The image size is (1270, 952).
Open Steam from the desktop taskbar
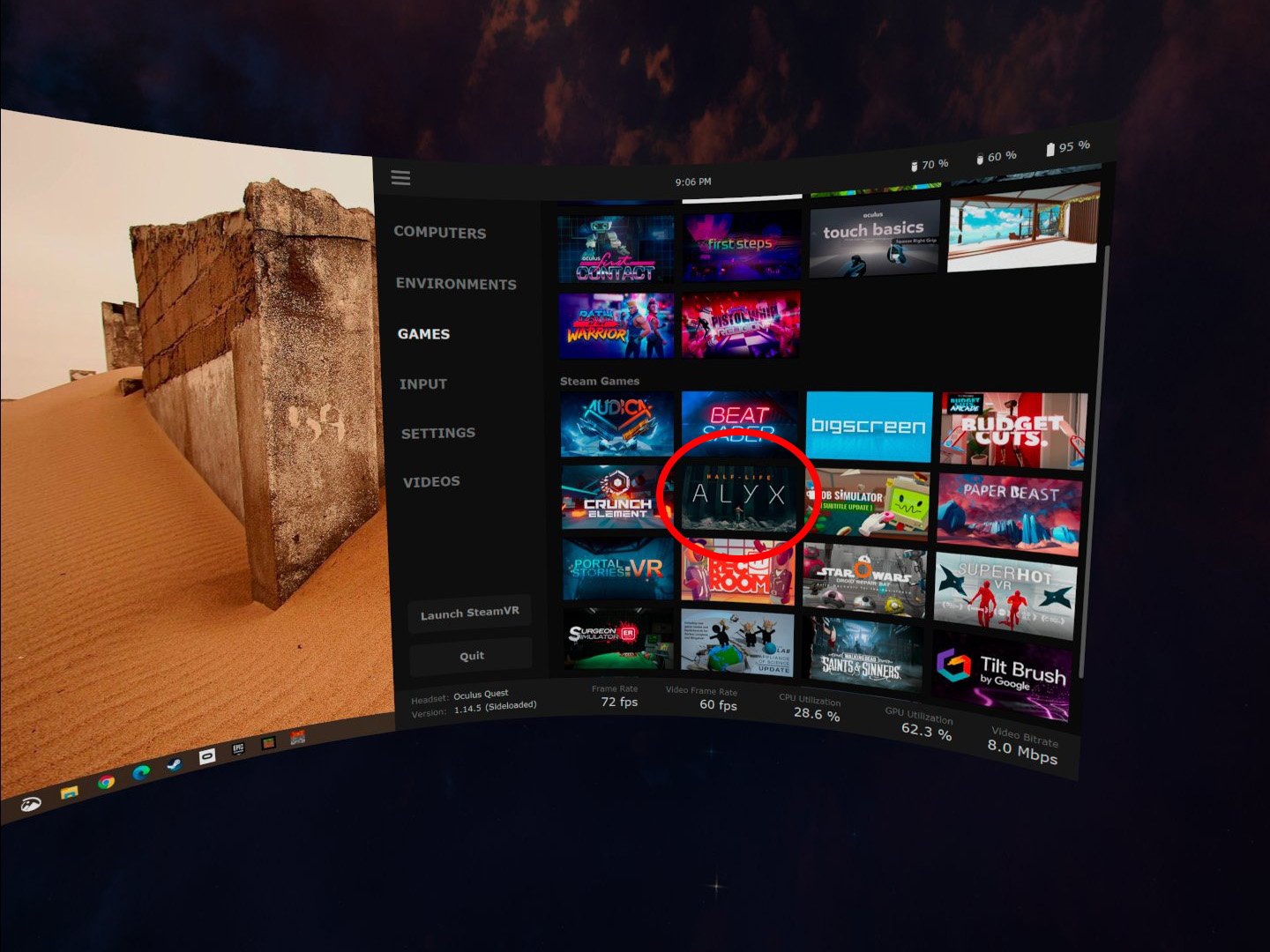(175, 764)
